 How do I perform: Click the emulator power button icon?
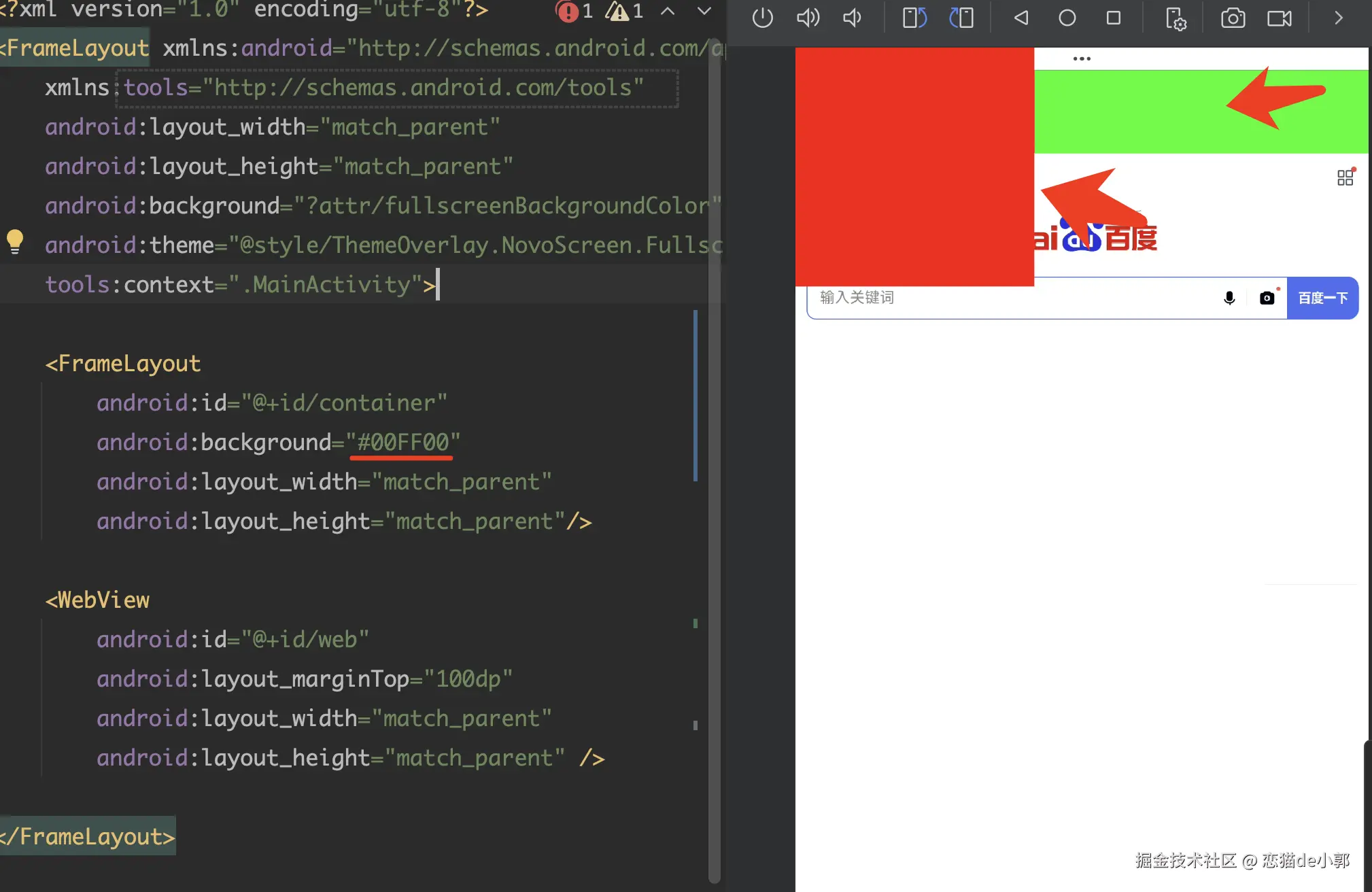(x=763, y=18)
